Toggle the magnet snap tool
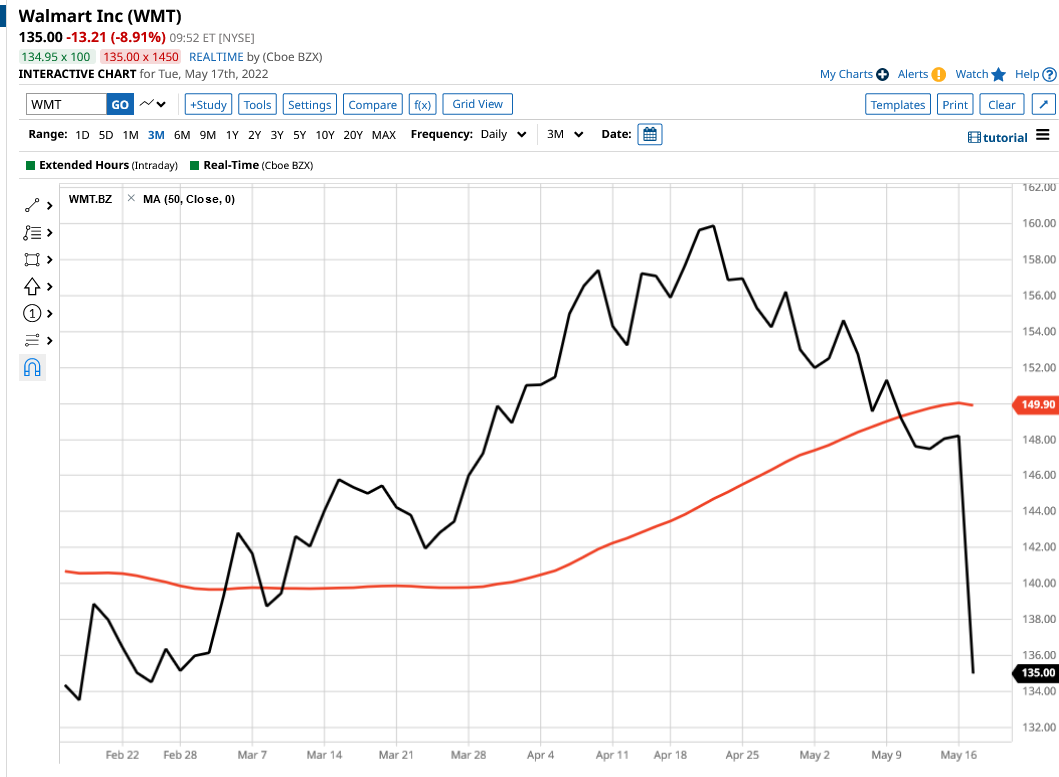 [32, 367]
